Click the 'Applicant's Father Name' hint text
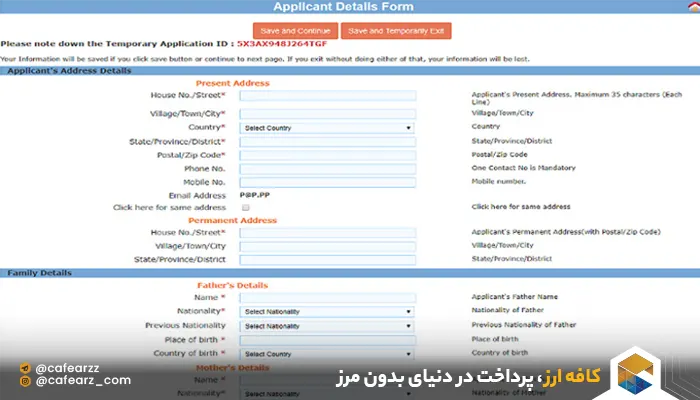700x400 pixels. [515, 296]
